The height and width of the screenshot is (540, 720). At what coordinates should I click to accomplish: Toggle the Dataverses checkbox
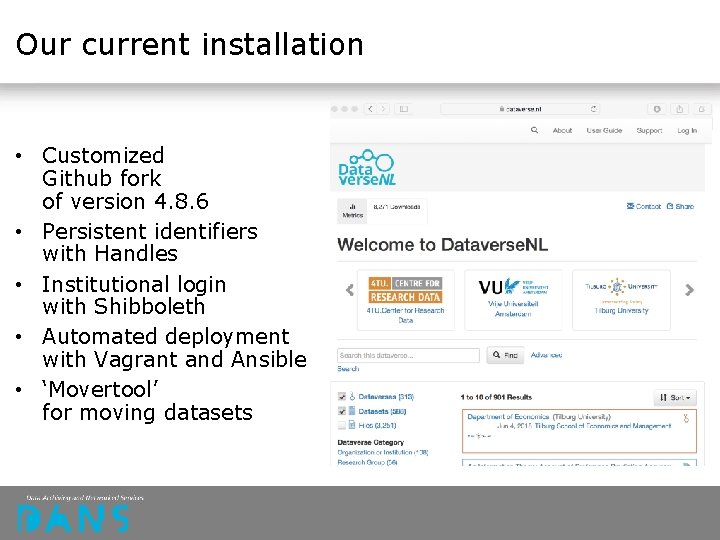tap(342, 397)
